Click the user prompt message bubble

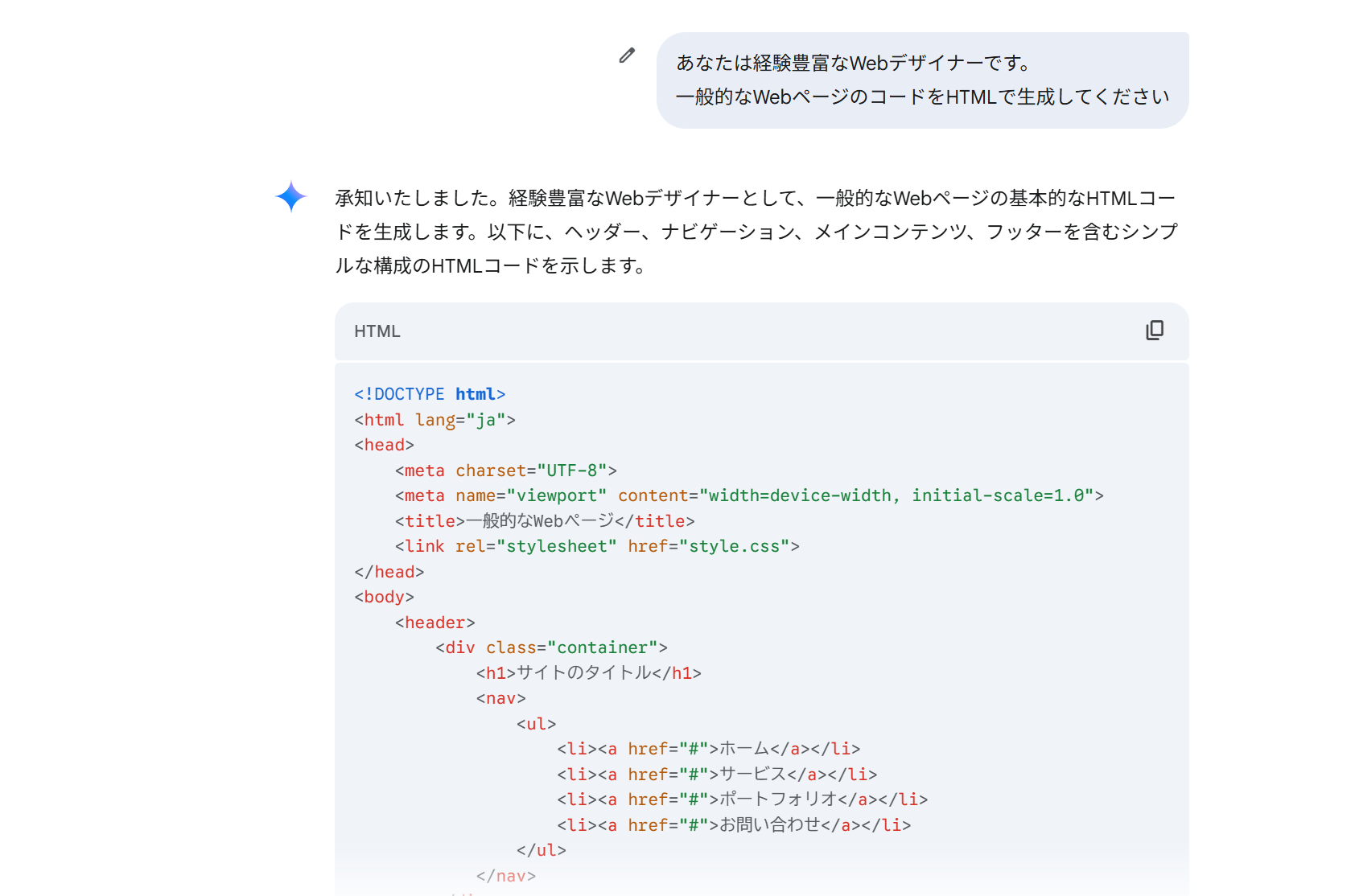(x=922, y=80)
